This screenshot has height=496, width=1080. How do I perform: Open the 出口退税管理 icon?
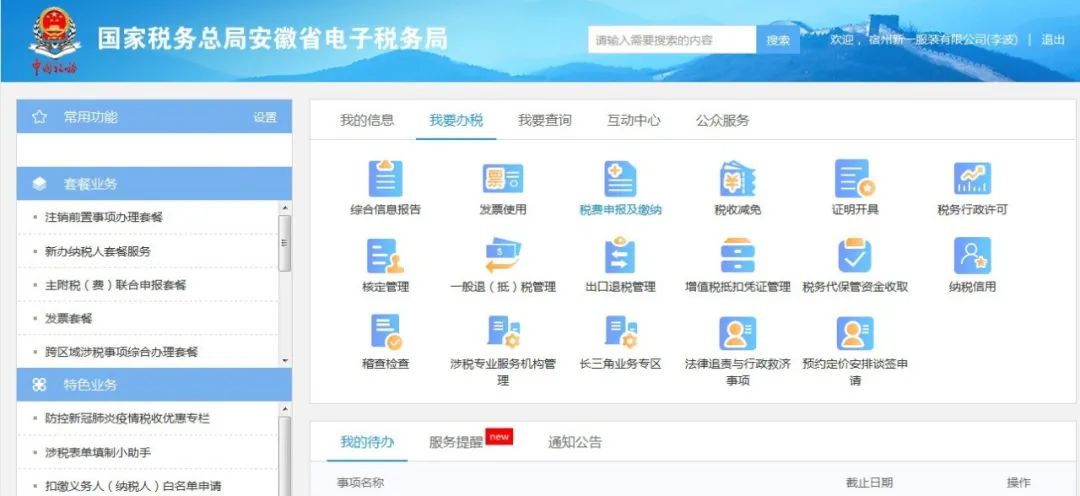(620, 256)
